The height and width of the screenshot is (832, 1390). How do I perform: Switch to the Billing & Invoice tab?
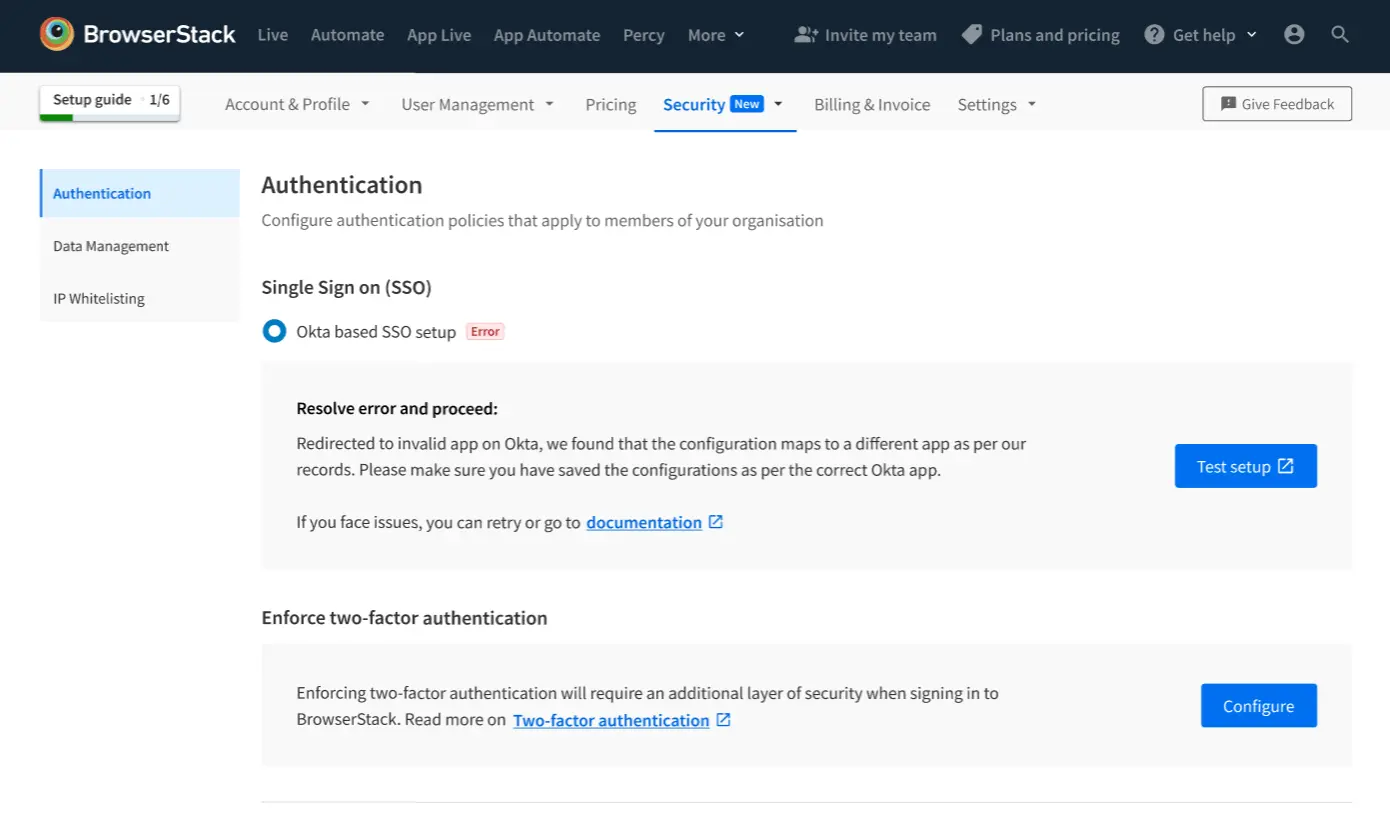pyautogui.click(x=871, y=104)
